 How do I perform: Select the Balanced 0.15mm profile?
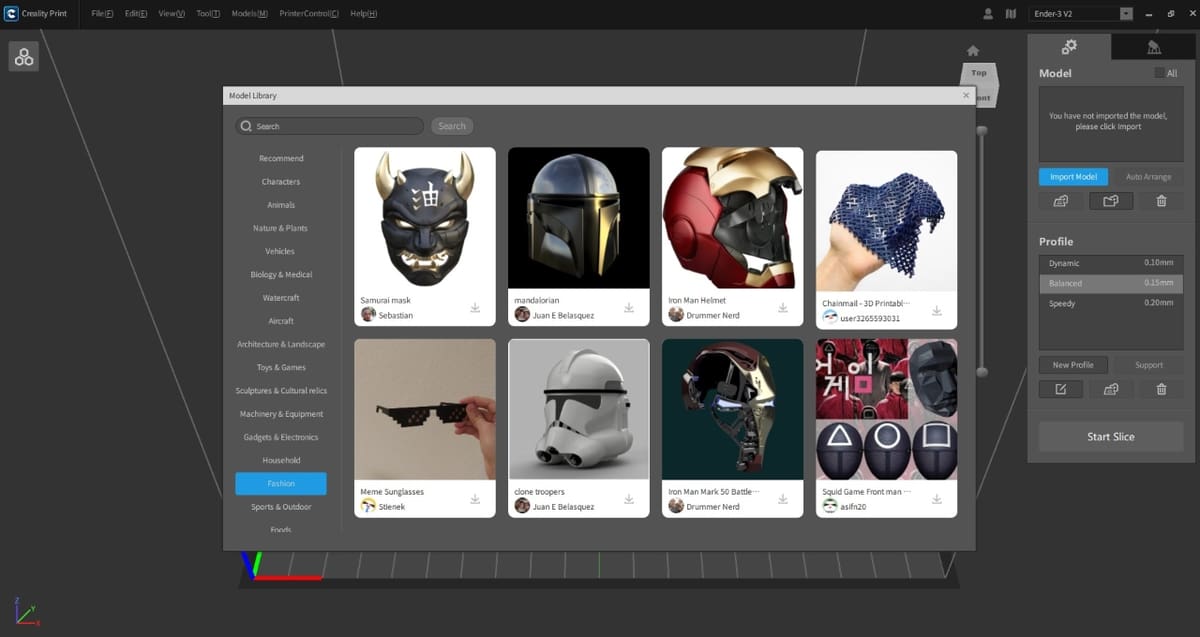[x=1111, y=283]
